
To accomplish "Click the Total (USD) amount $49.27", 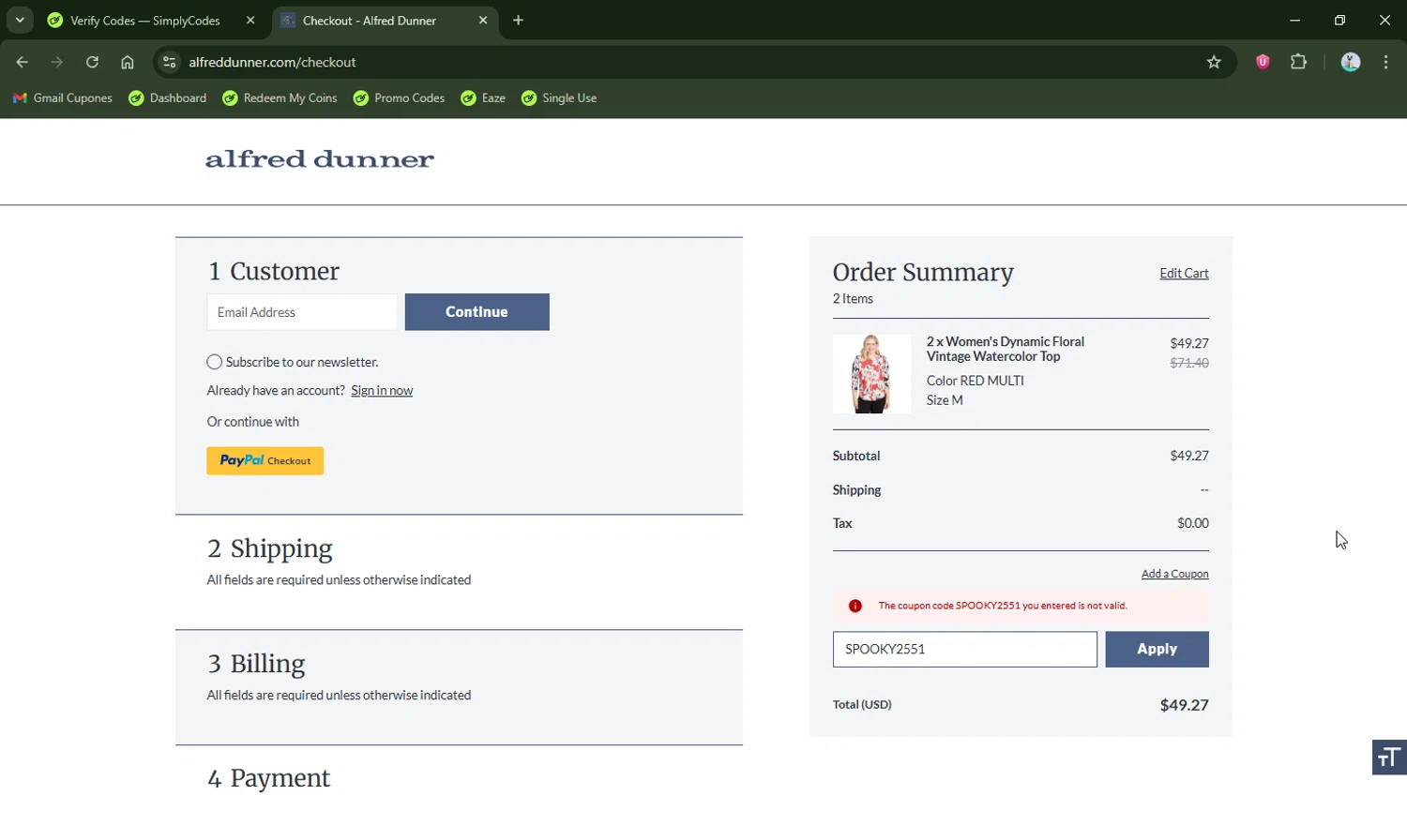I will [x=1185, y=705].
